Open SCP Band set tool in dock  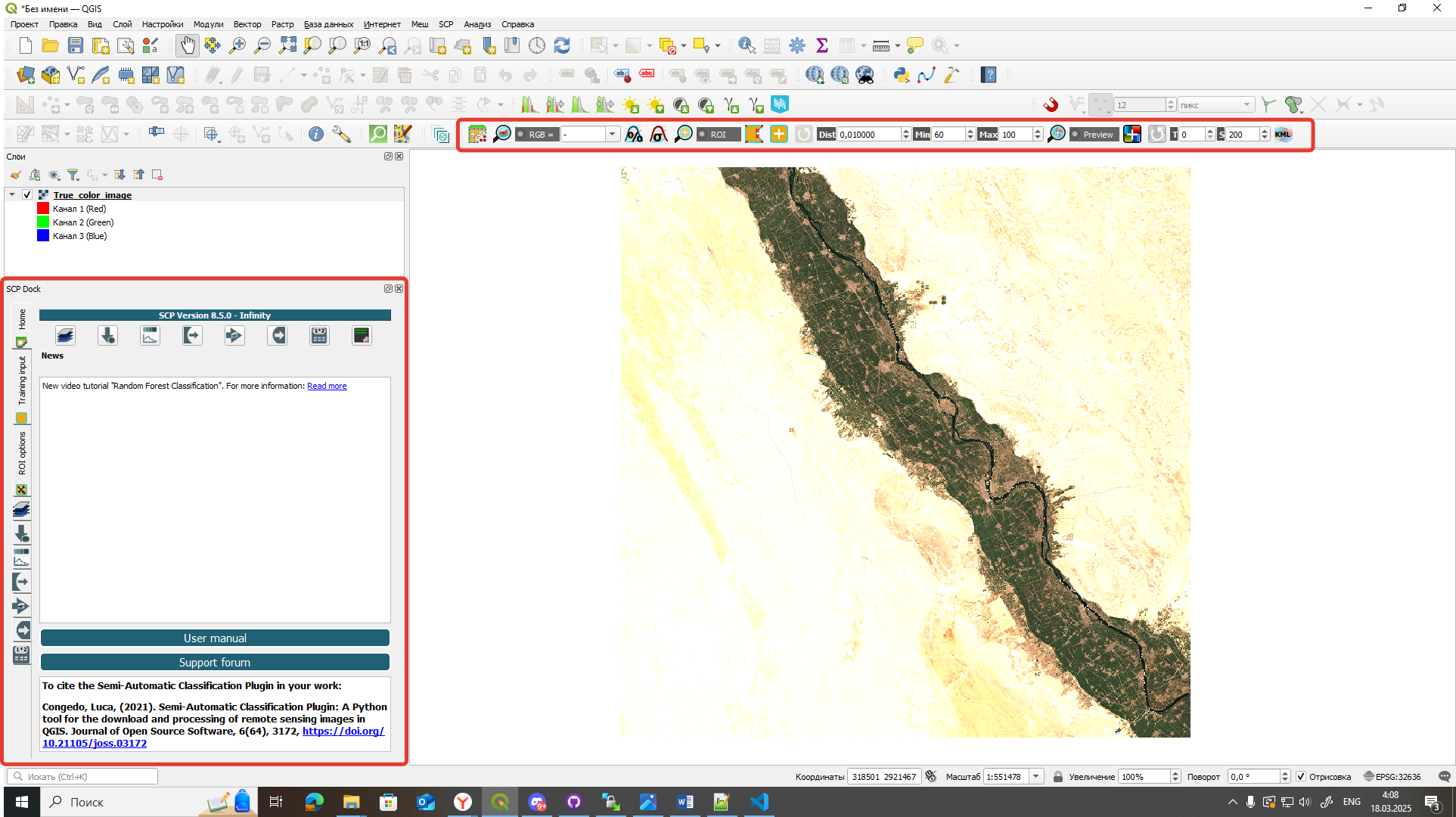(x=66, y=335)
